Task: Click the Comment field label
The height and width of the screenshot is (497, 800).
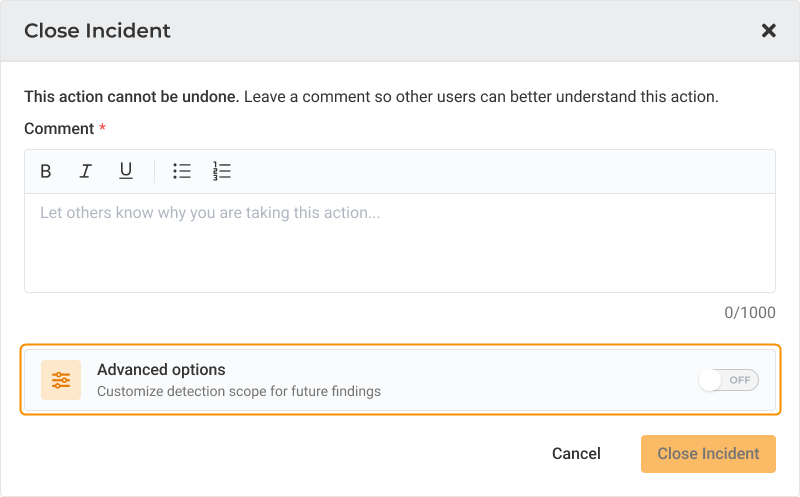Action: (x=59, y=129)
